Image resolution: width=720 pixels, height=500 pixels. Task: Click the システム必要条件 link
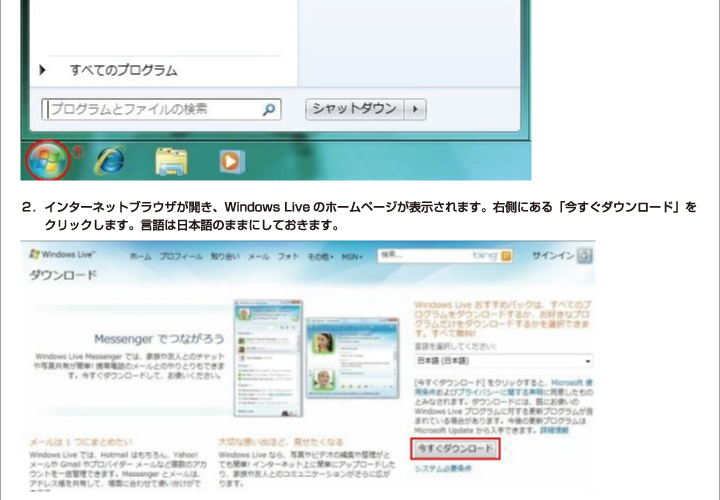tap(443, 469)
